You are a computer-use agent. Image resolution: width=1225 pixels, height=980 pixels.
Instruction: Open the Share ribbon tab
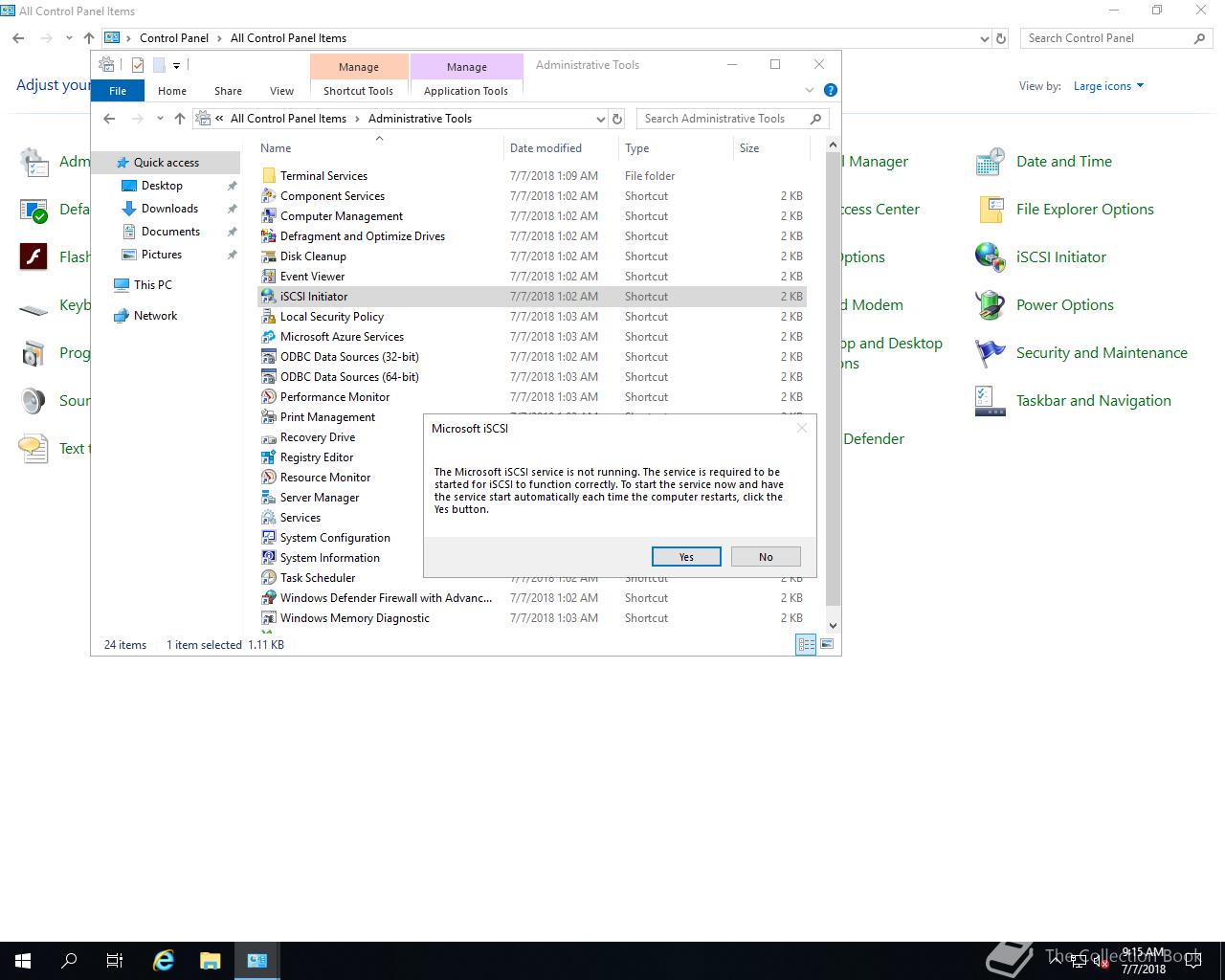tap(228, 91)
